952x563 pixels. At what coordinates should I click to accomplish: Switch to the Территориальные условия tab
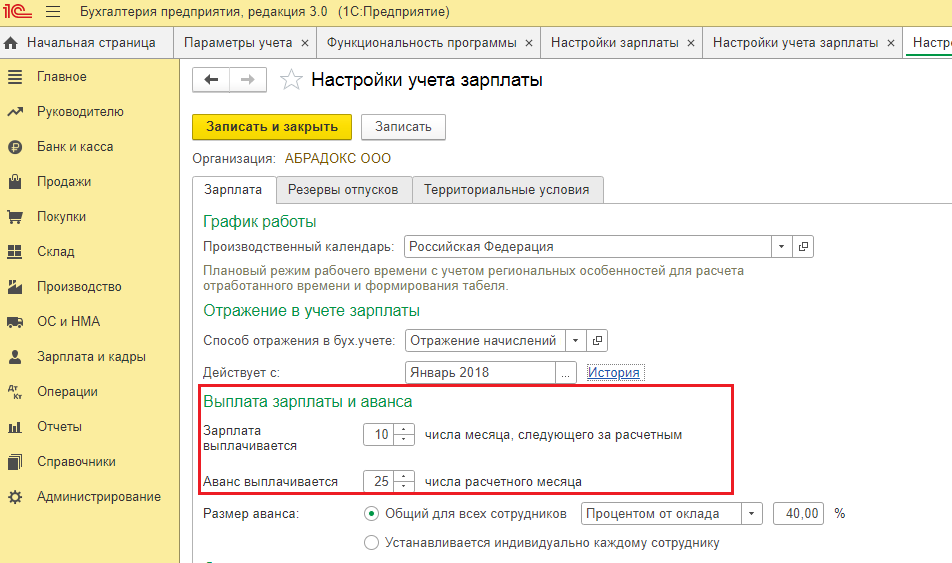coord(507,190)
